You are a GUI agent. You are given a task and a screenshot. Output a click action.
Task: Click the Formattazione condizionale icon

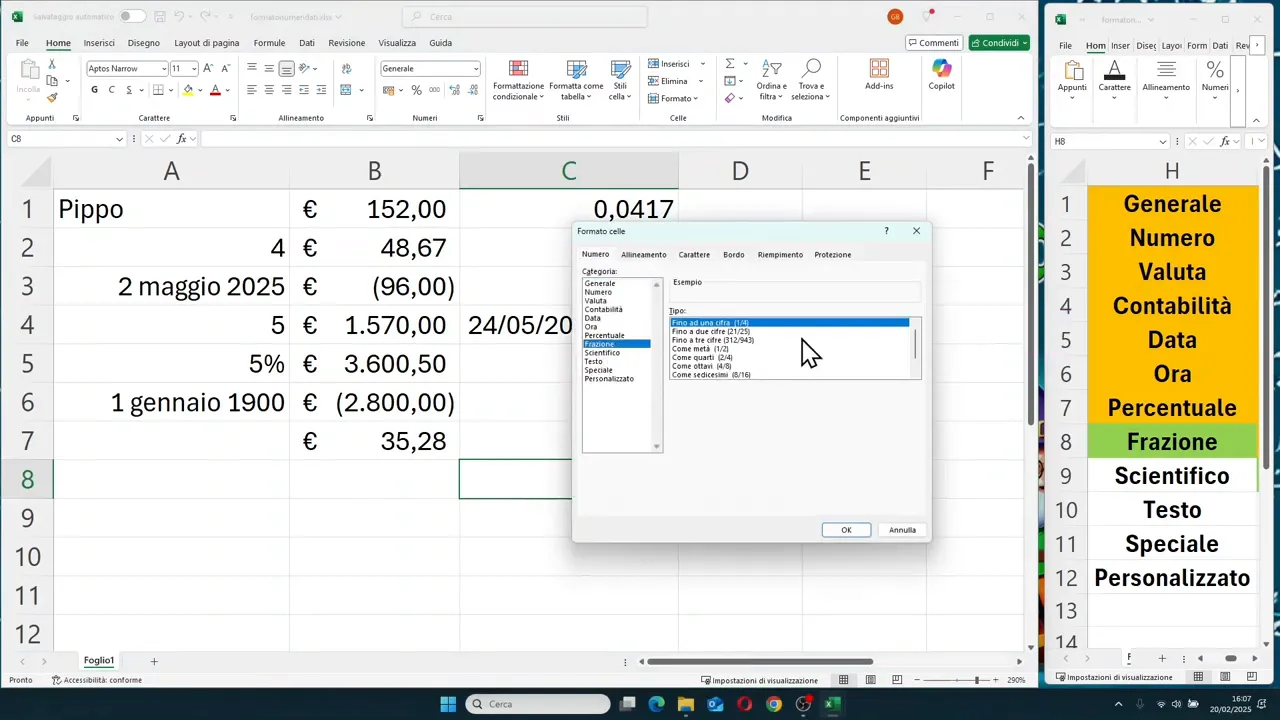tap(518, 69)
